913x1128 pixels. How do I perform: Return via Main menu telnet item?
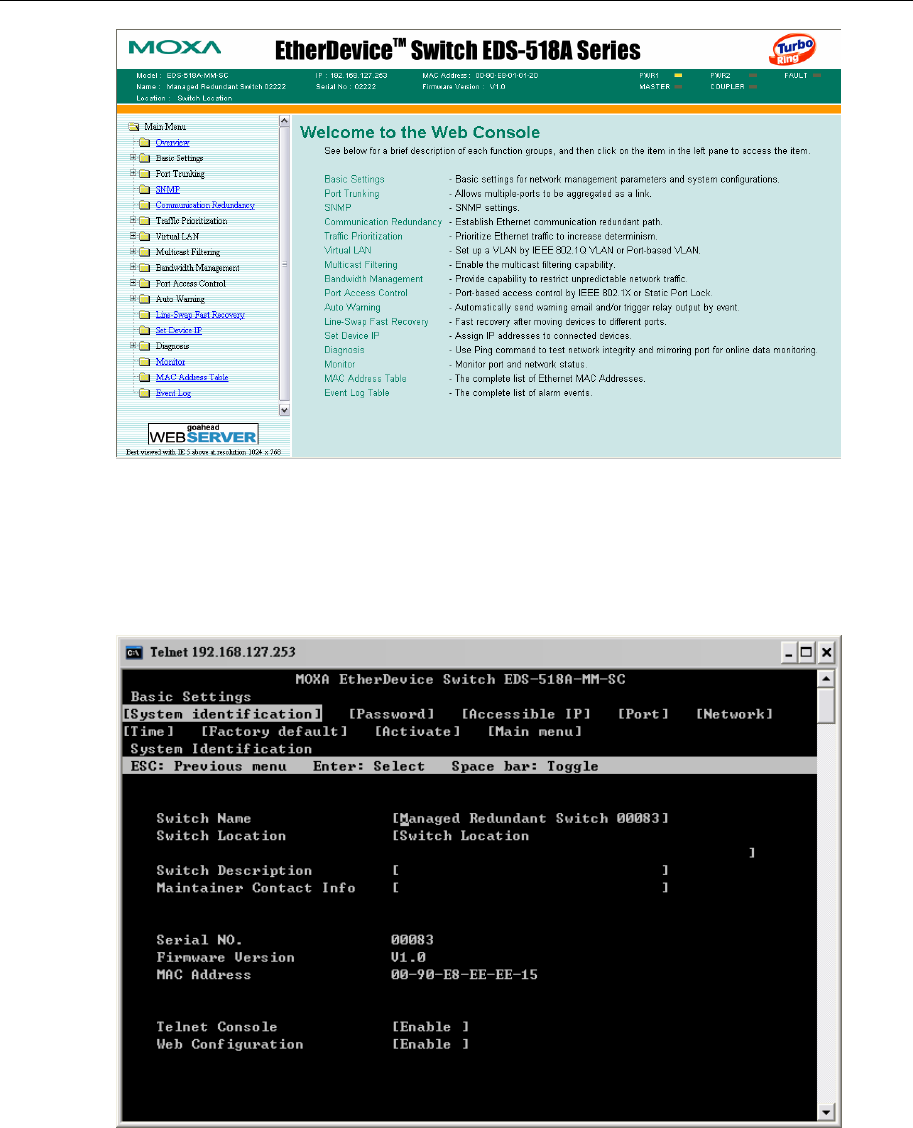point(535,731)
